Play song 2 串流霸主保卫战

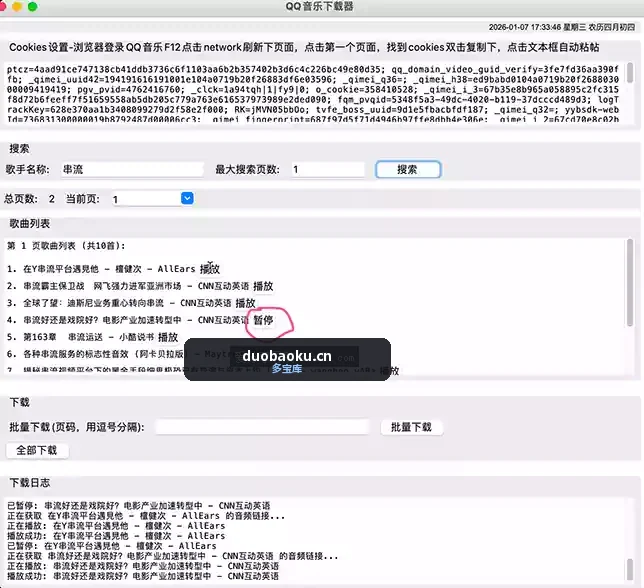[x=263, y=286]
